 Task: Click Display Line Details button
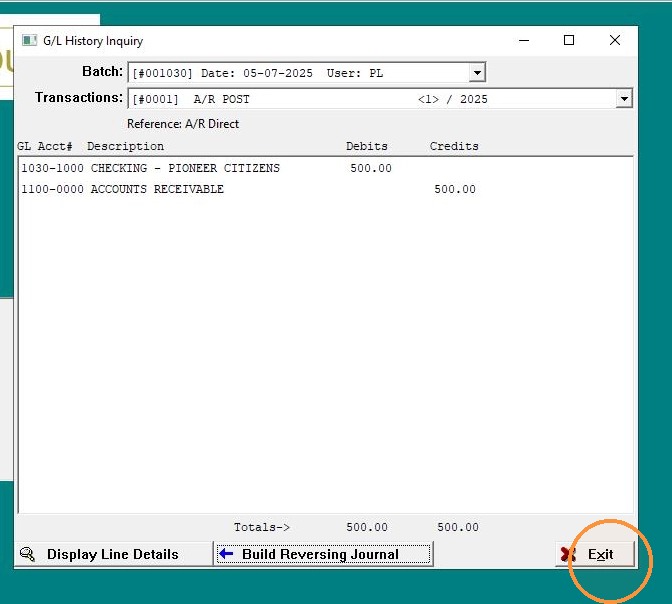[114, 554]
